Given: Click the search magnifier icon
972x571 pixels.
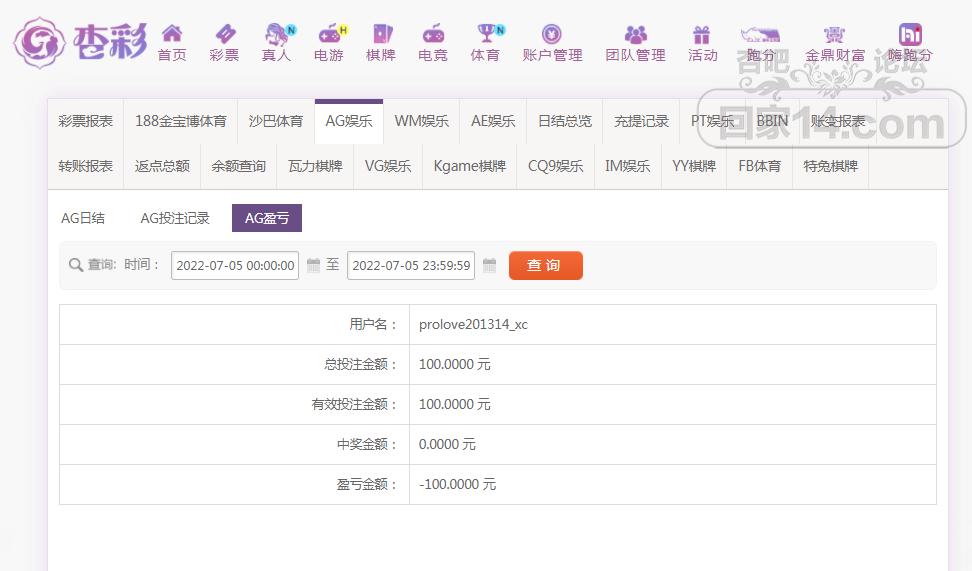Looking at the screenshot, I should pos(76,265).
